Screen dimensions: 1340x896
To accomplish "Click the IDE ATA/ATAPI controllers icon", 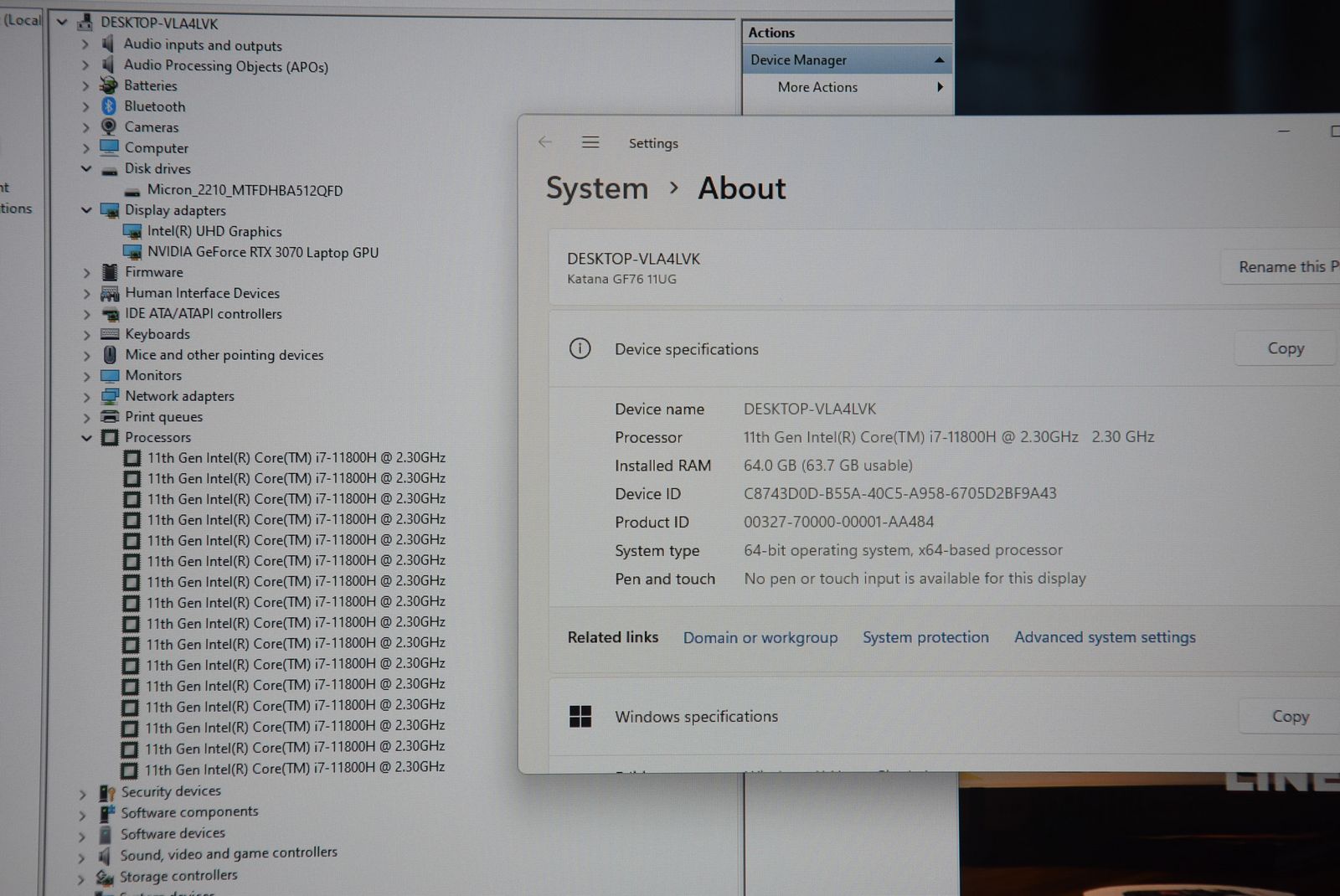I will 110,314.
